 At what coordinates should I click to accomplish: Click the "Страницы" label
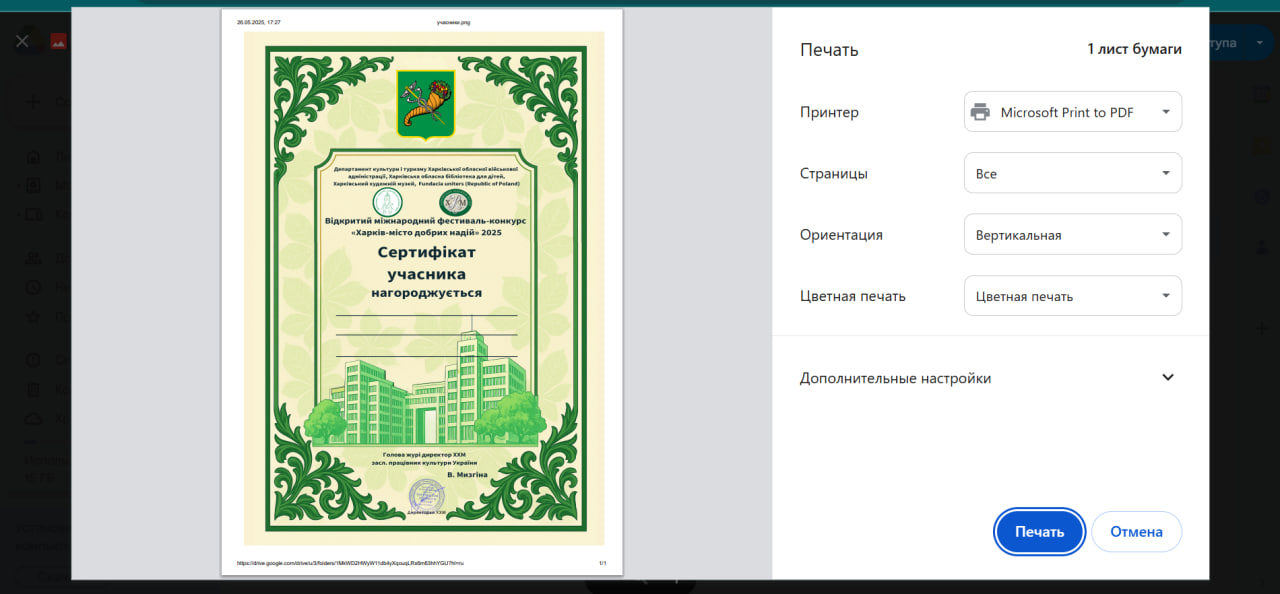tap(834, 173)
